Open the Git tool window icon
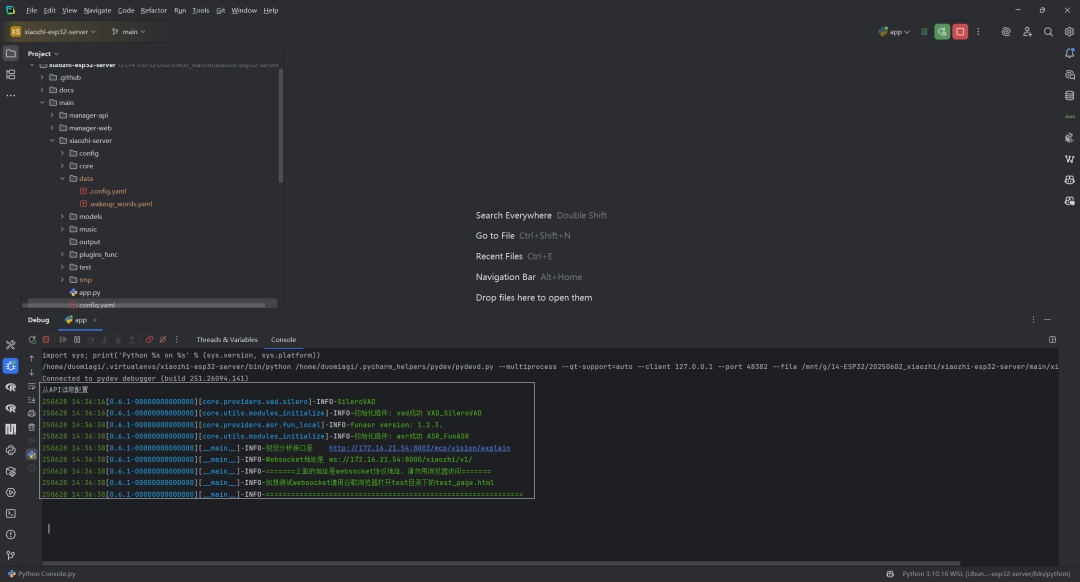Image resolution: width=1080 pixels, height=582 pixels. pyautogui.click(x=10, y=556)
